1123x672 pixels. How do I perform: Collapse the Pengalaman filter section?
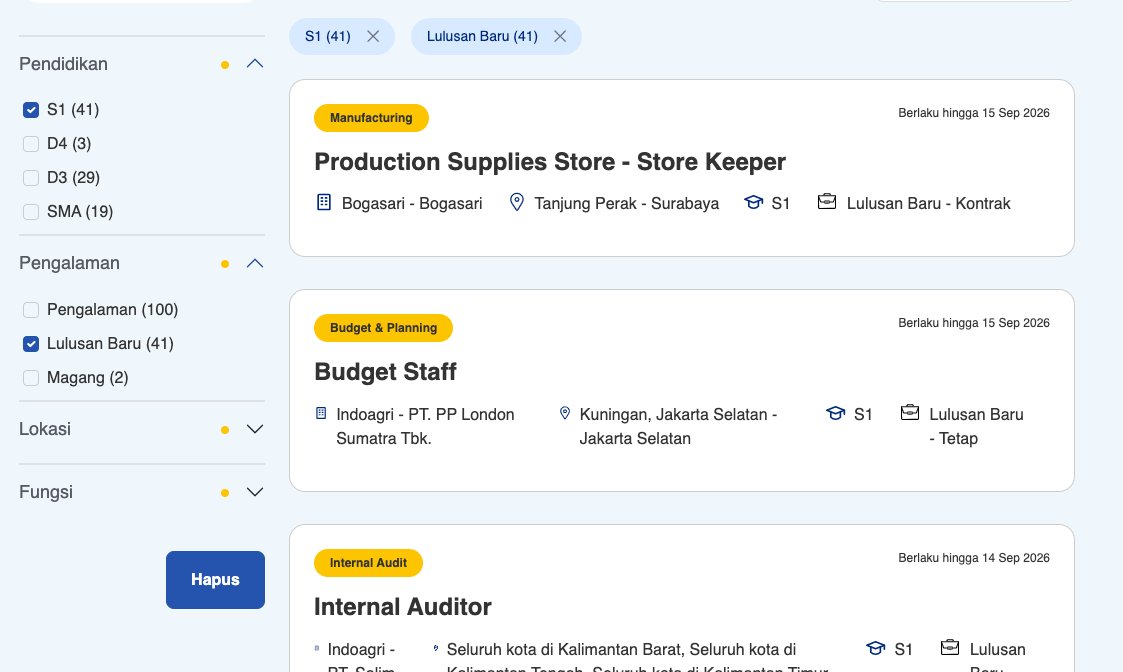(x=255, y=264)
